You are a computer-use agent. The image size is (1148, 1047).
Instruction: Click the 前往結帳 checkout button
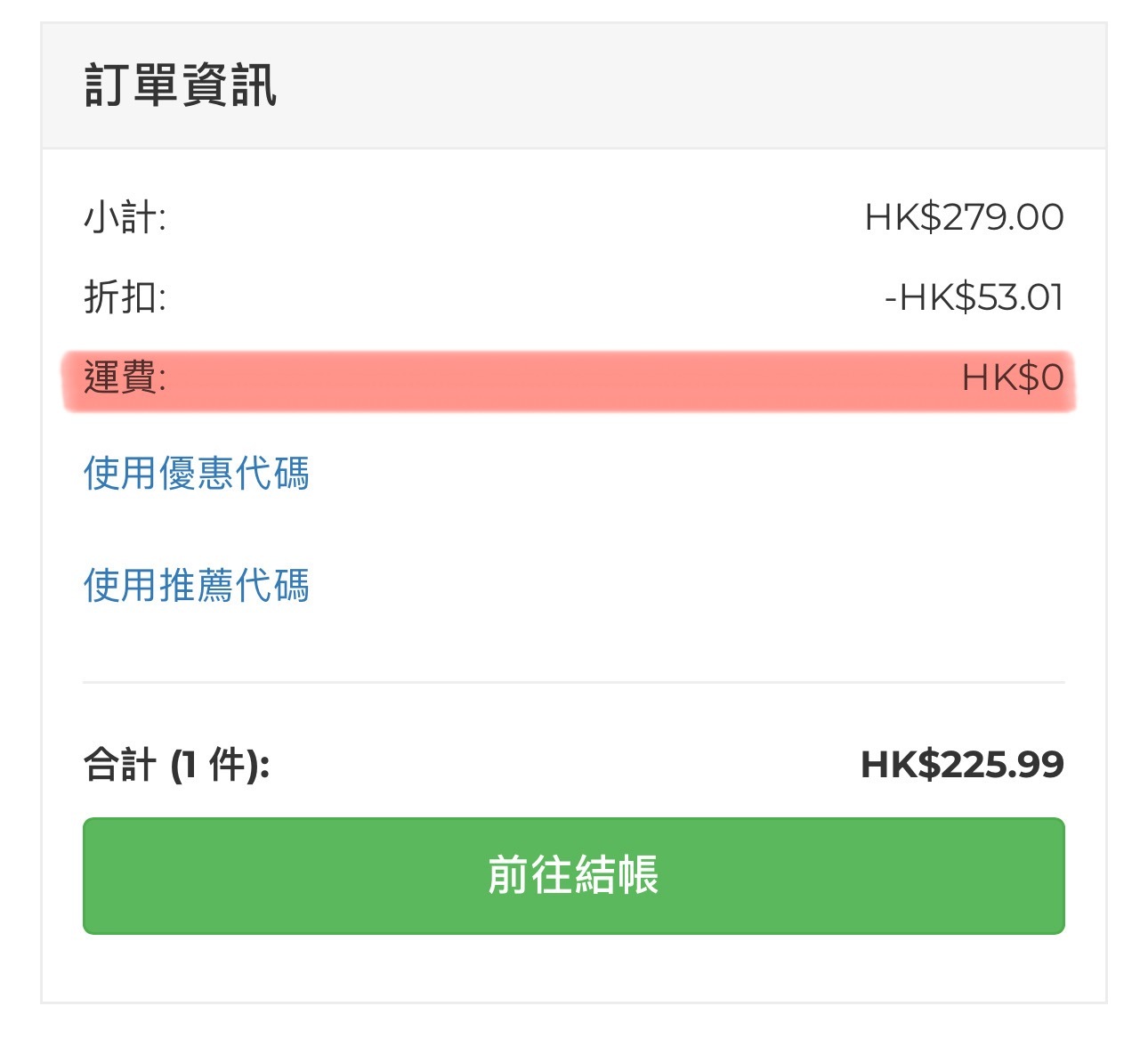[x=574, y=876]
